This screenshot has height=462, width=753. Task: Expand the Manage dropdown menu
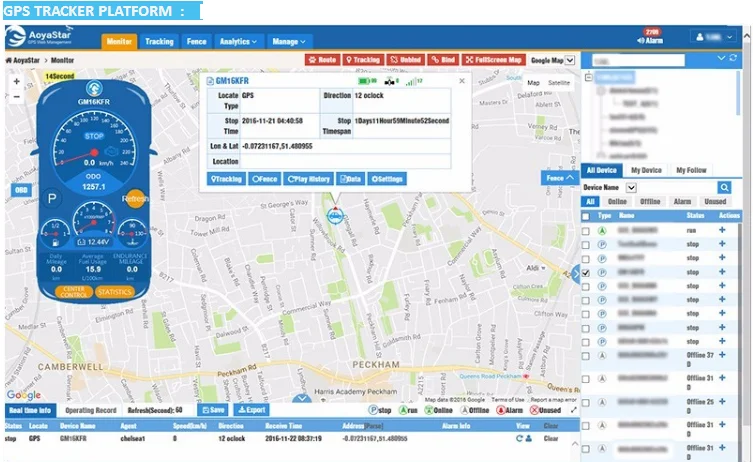pyautogui.click(x=289, y=41)
